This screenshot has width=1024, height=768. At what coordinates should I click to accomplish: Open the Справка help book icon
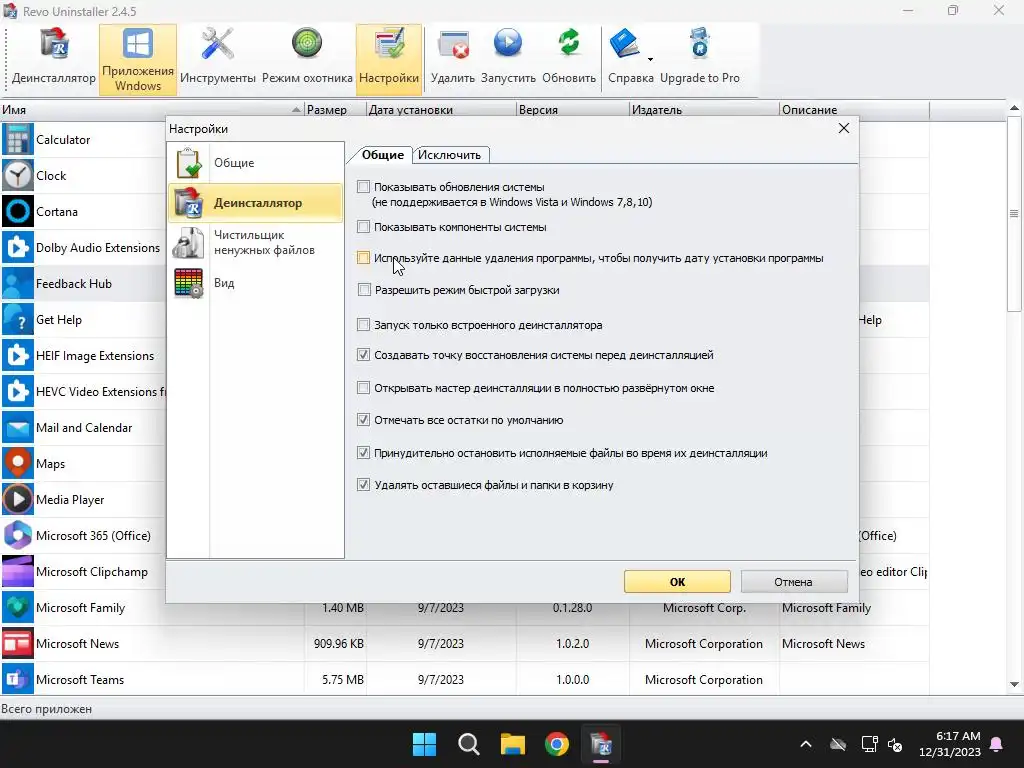[x=624, y=44]
